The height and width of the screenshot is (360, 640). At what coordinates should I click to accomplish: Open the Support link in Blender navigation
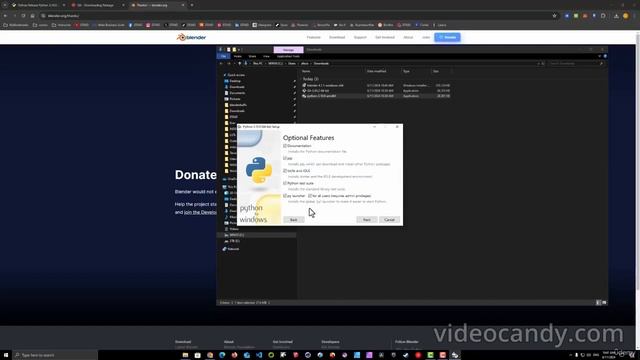(360, 37)
